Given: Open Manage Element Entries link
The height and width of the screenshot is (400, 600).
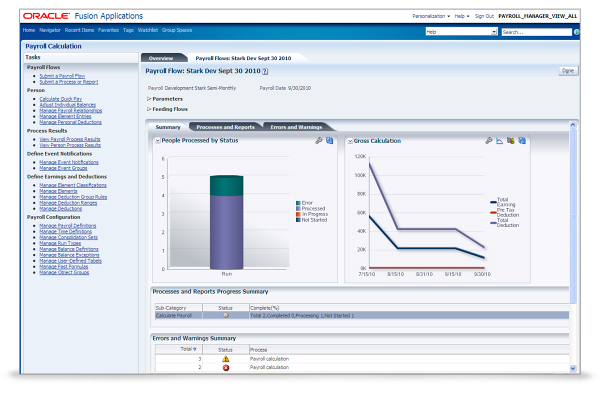Looking at the screenshot, I should click(65, 116).
